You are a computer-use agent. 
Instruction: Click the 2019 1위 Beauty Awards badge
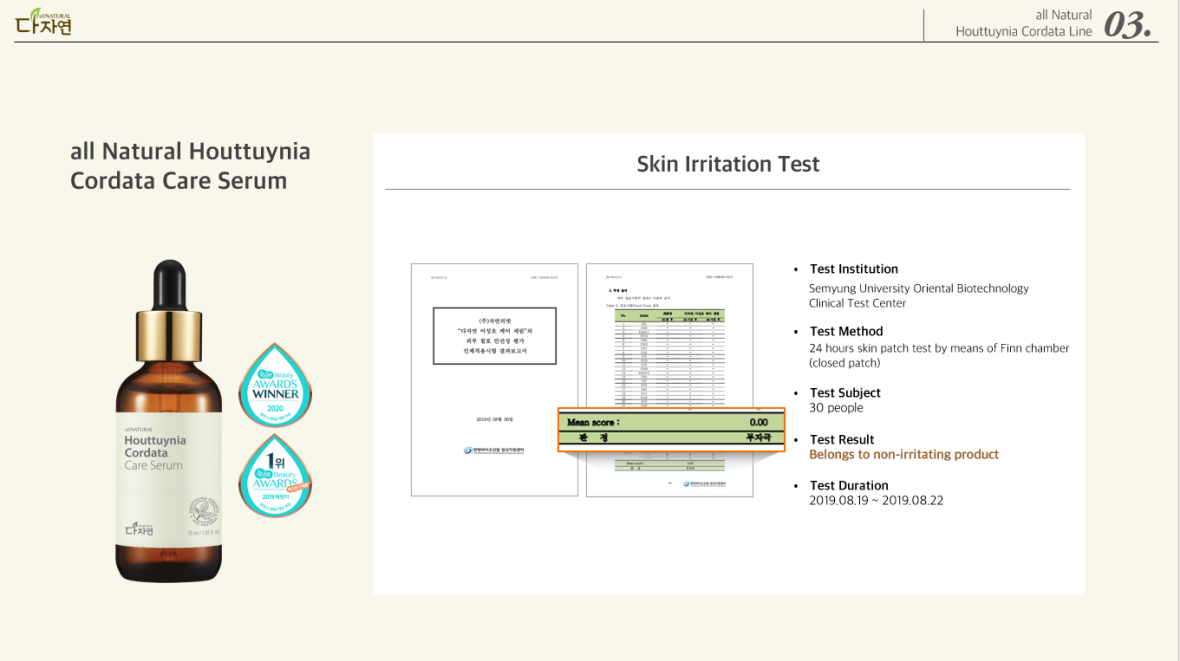pyautogui.click(x=275, y=475)
